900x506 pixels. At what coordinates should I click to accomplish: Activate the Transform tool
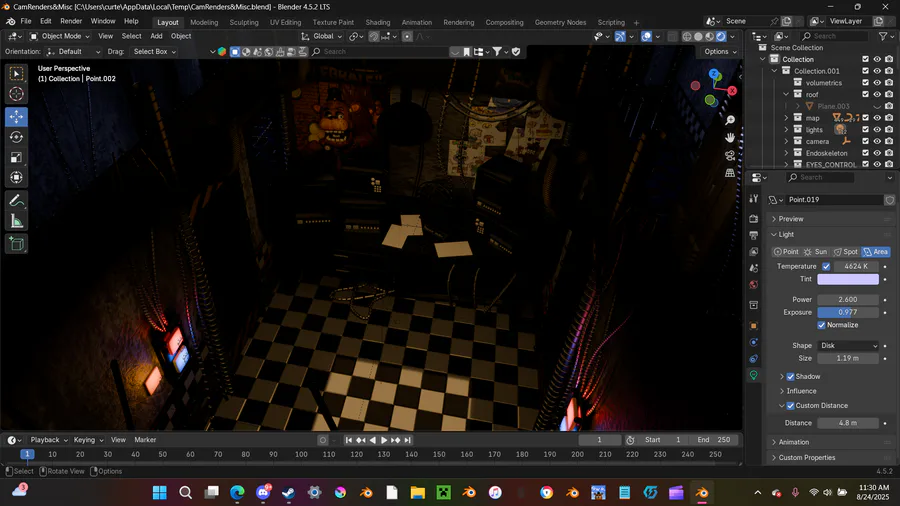point(16,177)
